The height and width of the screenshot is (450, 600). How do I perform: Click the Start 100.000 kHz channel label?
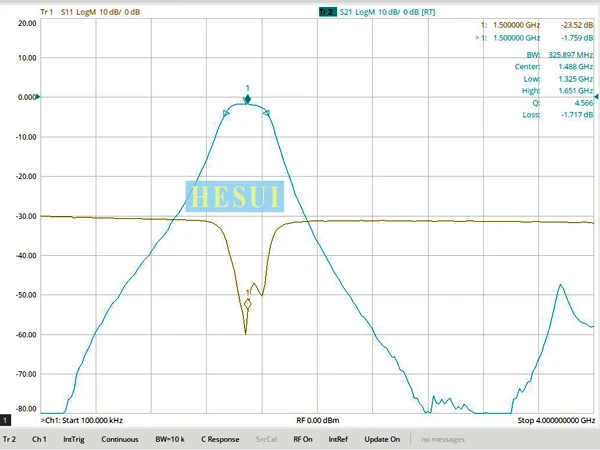82,421
